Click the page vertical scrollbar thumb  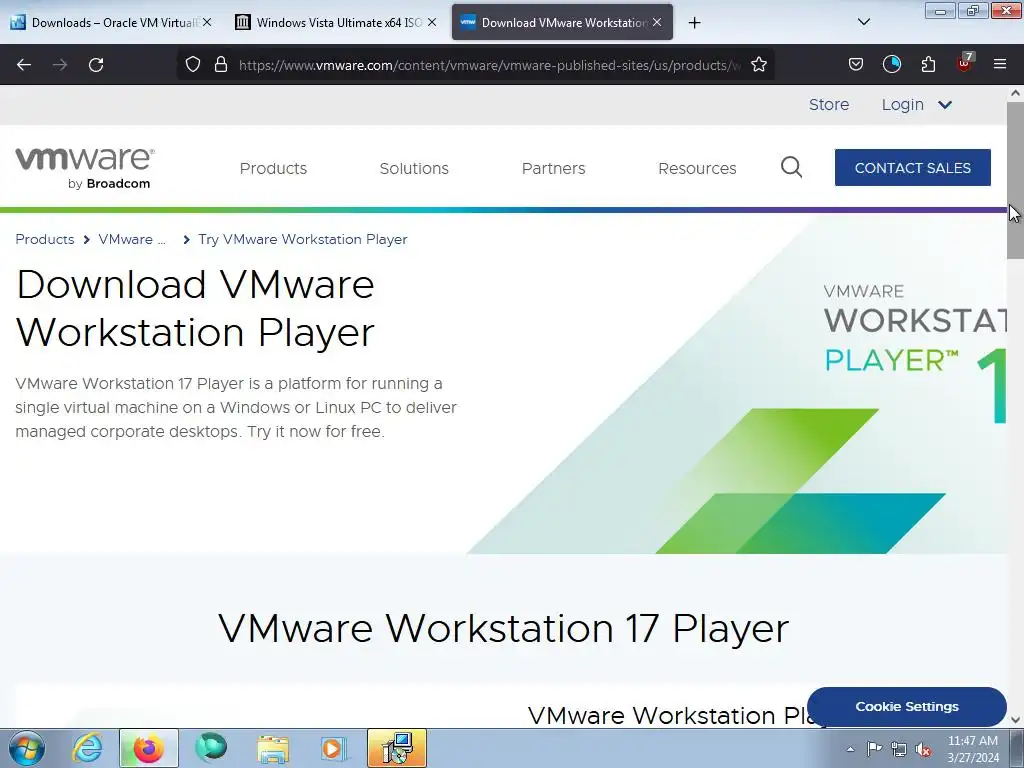click(x=1015, y=180)
